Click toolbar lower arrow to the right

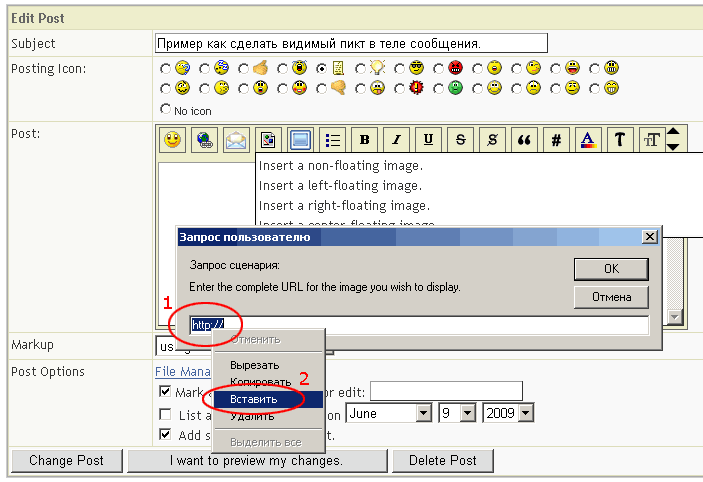(673, 147)
